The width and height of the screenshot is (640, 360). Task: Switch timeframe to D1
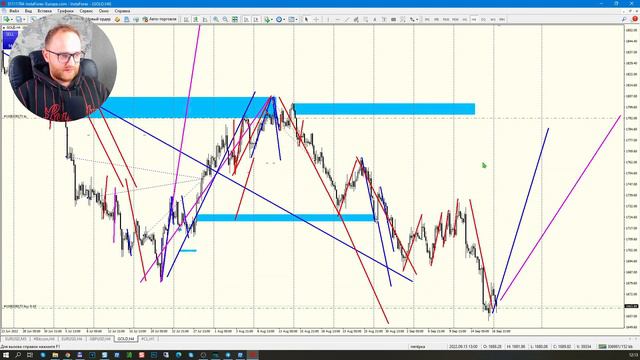click(483, 19)
